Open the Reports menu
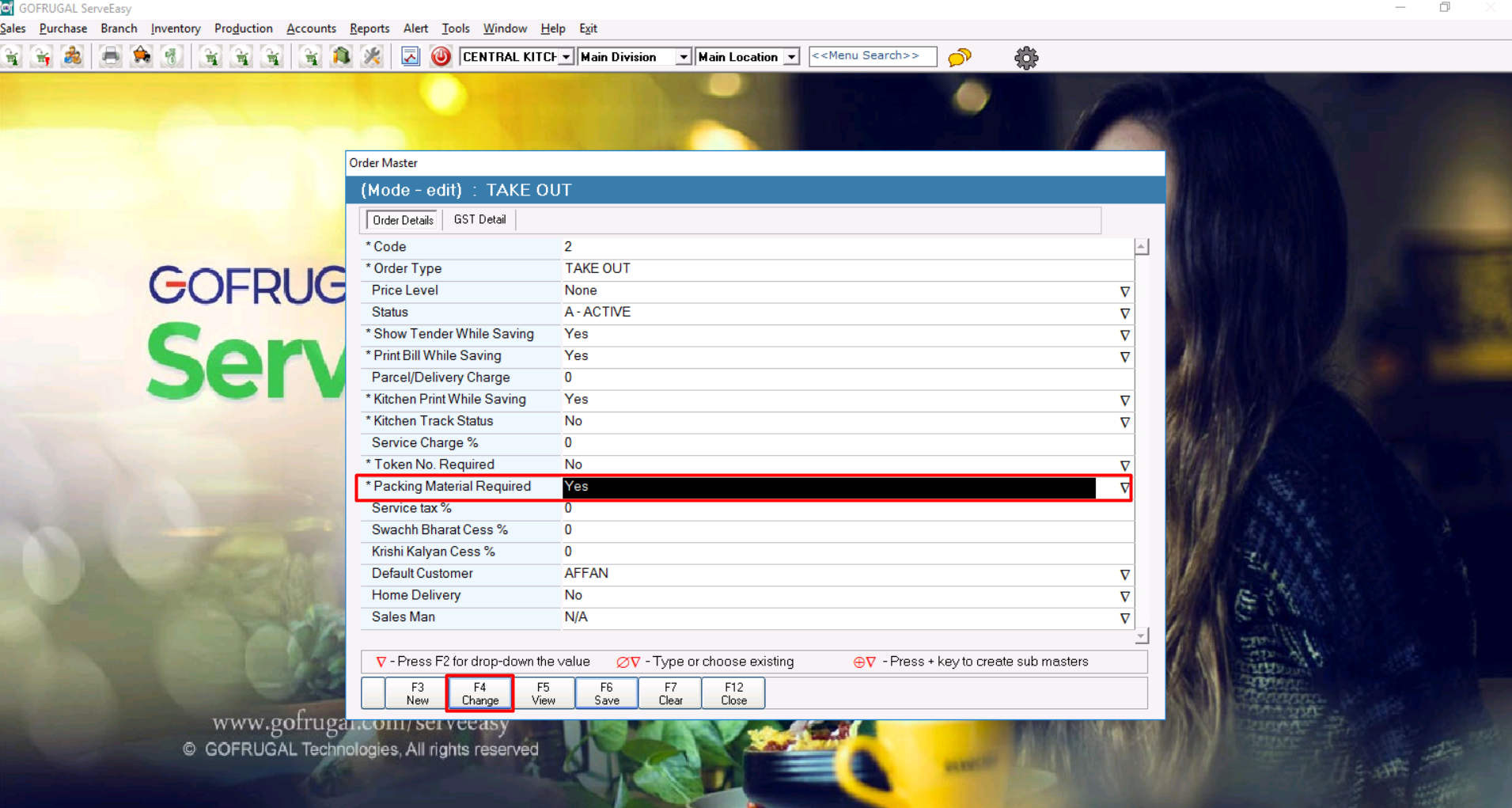 (369, 28)
